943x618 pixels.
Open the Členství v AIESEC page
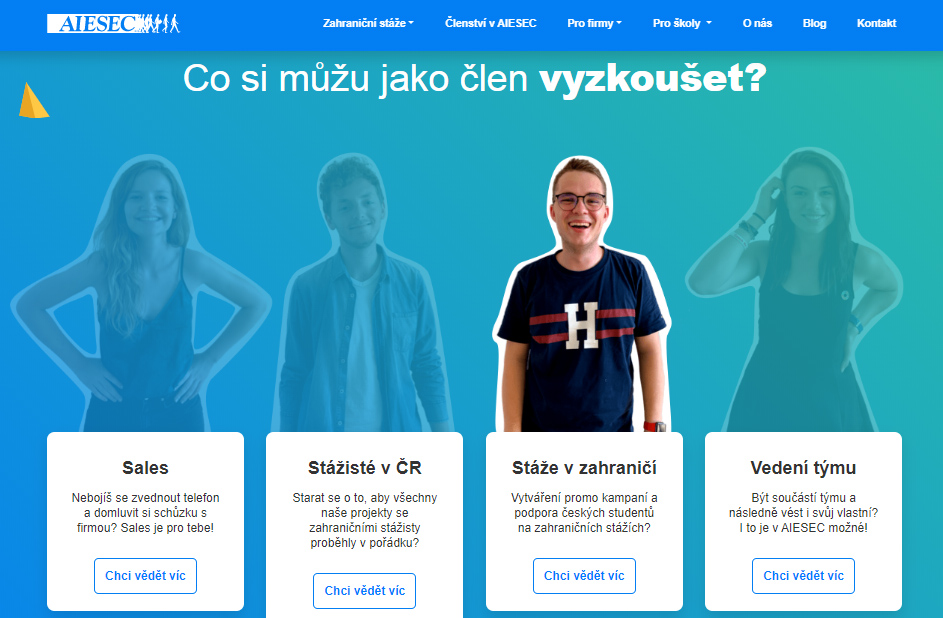click(491, 23)
